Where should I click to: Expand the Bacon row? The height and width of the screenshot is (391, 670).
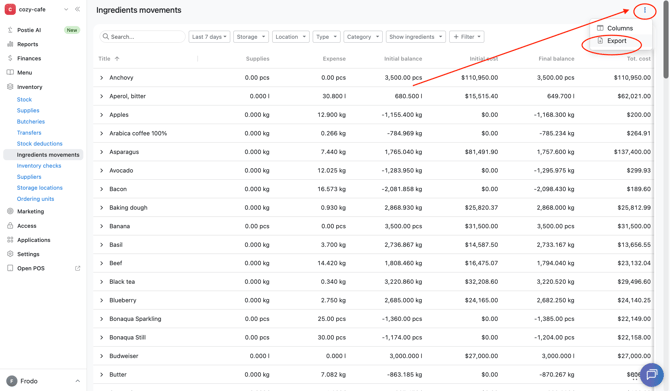coord(101,189)
